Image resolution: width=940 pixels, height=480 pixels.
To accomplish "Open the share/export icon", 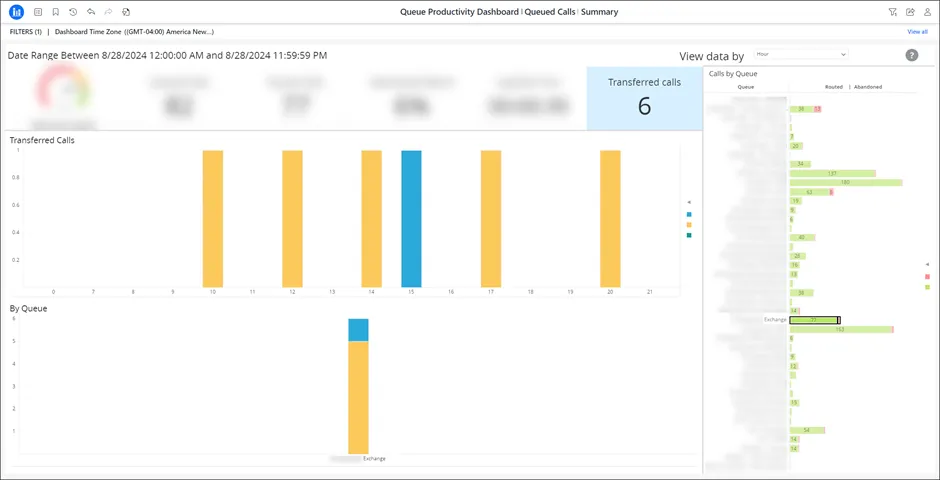I will click(910, 12).
